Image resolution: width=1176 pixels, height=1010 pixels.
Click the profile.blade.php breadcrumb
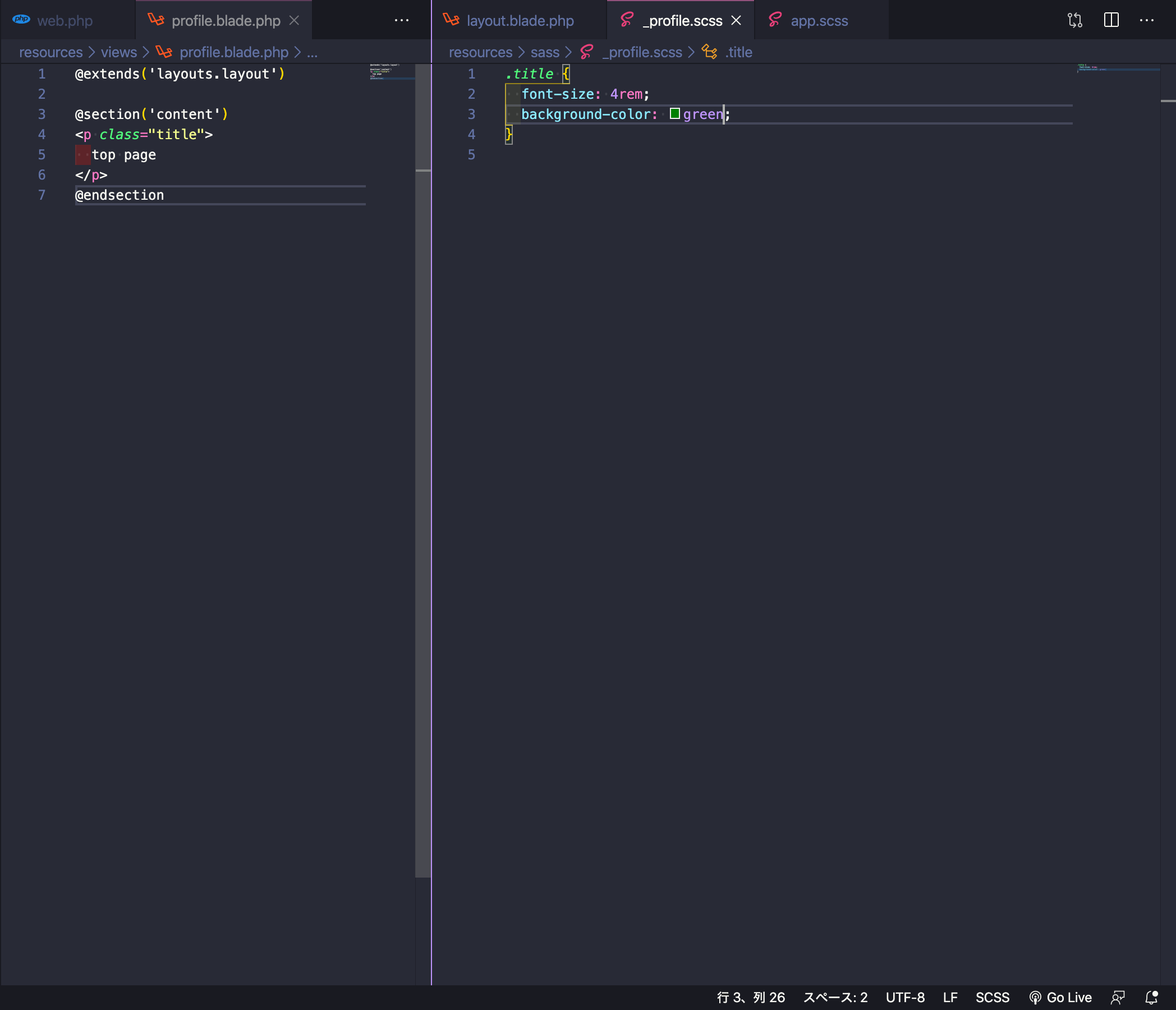(x=234, y=52)
